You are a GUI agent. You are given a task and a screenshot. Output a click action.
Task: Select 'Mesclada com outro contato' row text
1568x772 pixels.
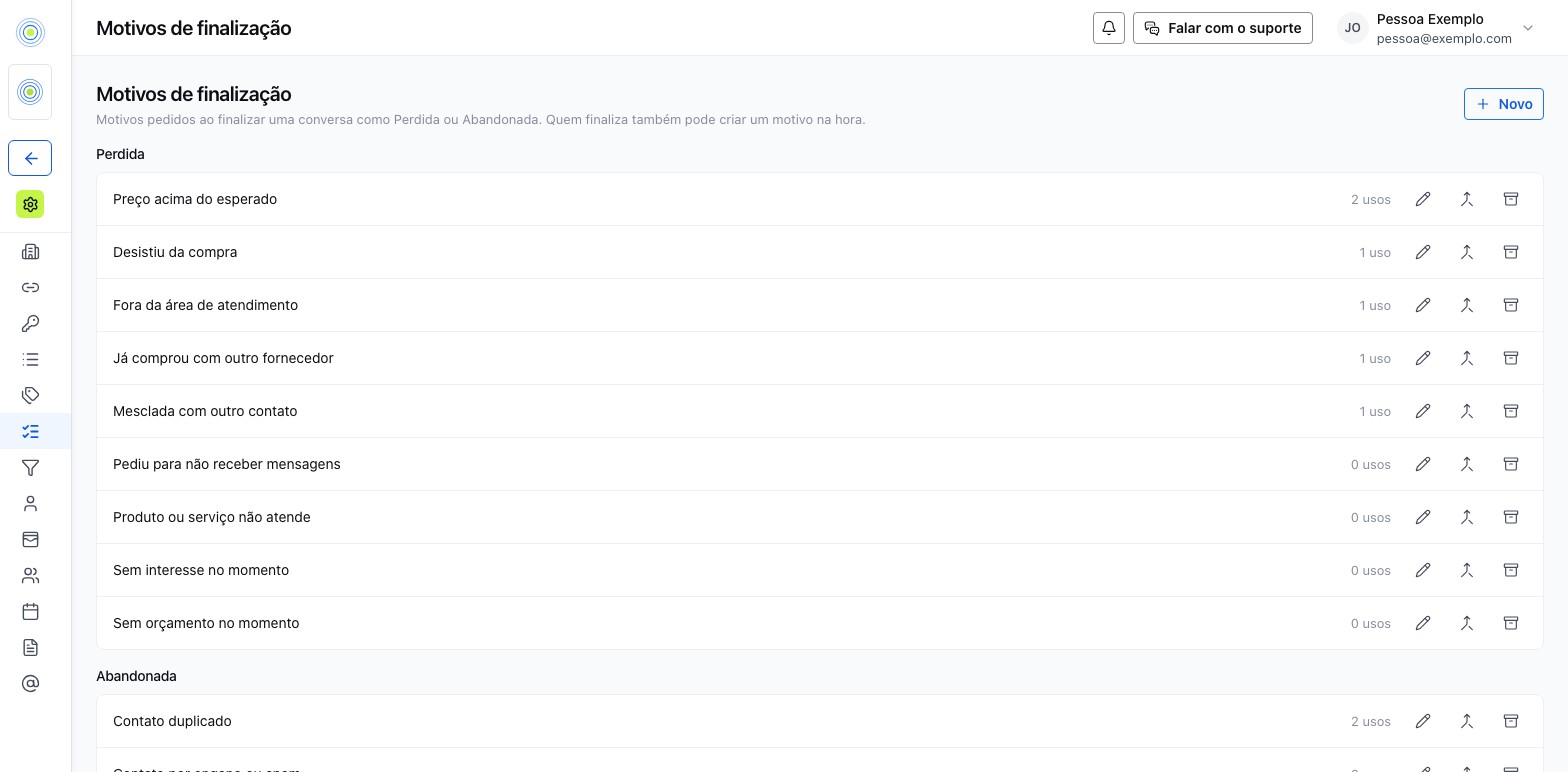205,411
